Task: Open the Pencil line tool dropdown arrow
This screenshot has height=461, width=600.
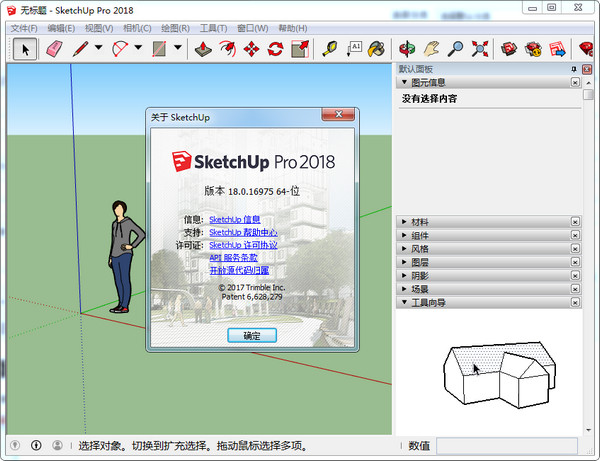Action: pos(98,48)
